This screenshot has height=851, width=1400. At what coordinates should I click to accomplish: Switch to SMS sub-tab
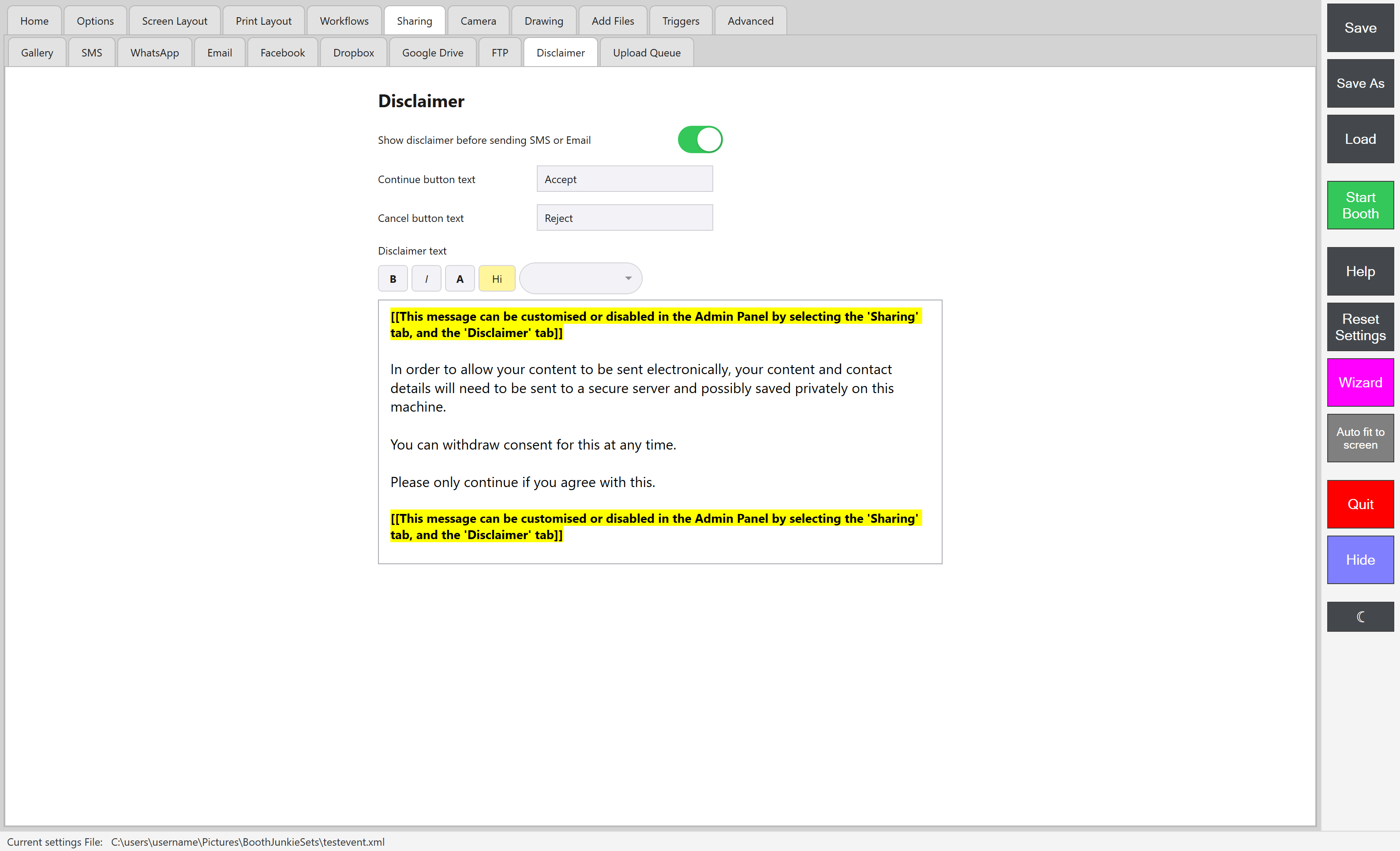tap(91, 53)
